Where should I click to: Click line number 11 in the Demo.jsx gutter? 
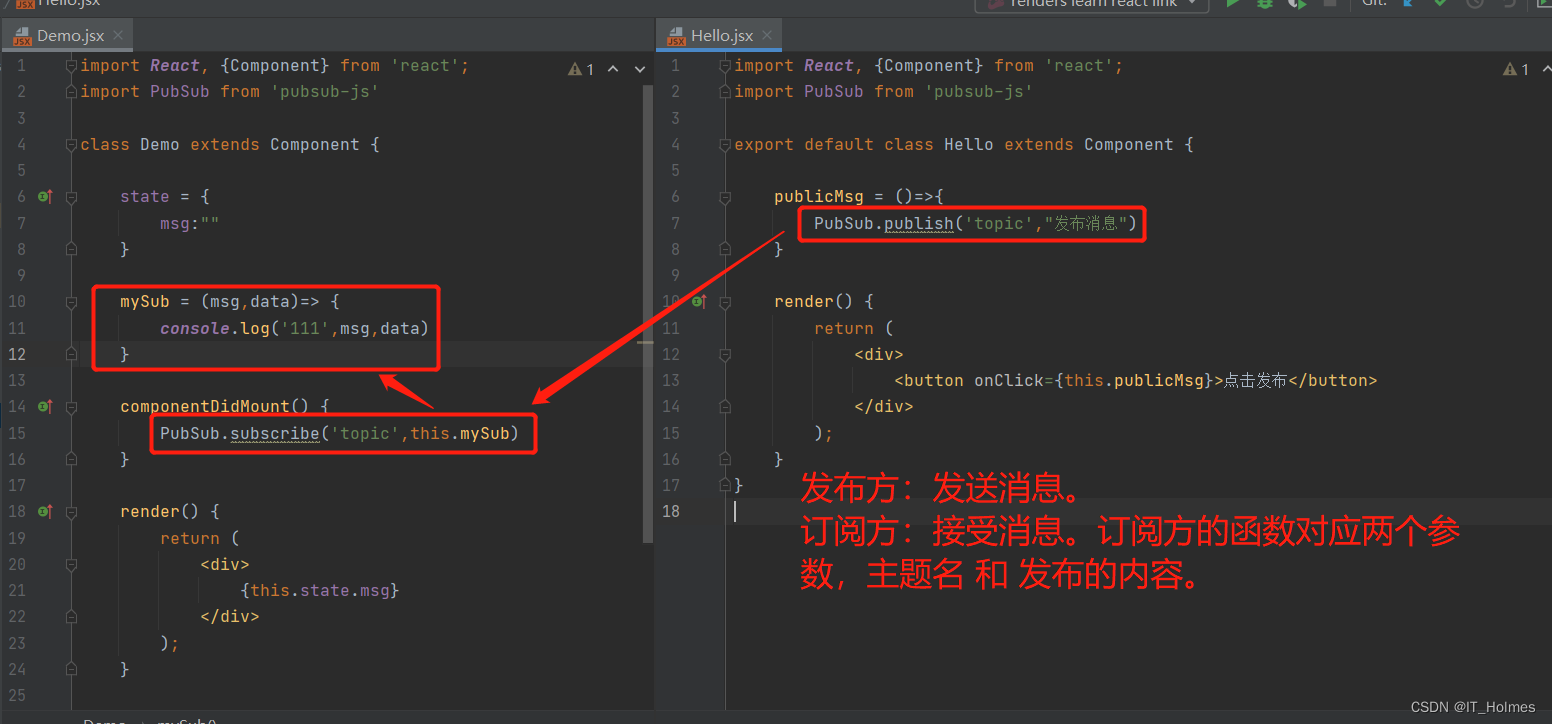[x=16, y=328]
